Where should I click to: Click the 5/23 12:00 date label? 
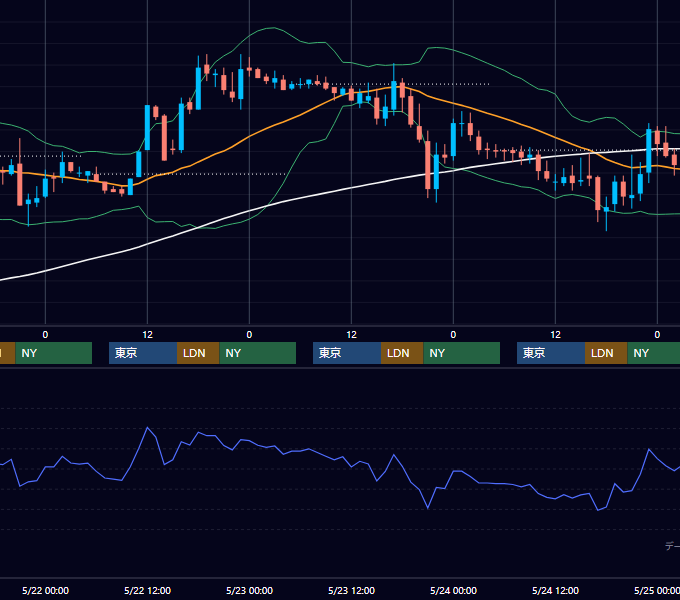pyautogui.click(x=351, y=590)
